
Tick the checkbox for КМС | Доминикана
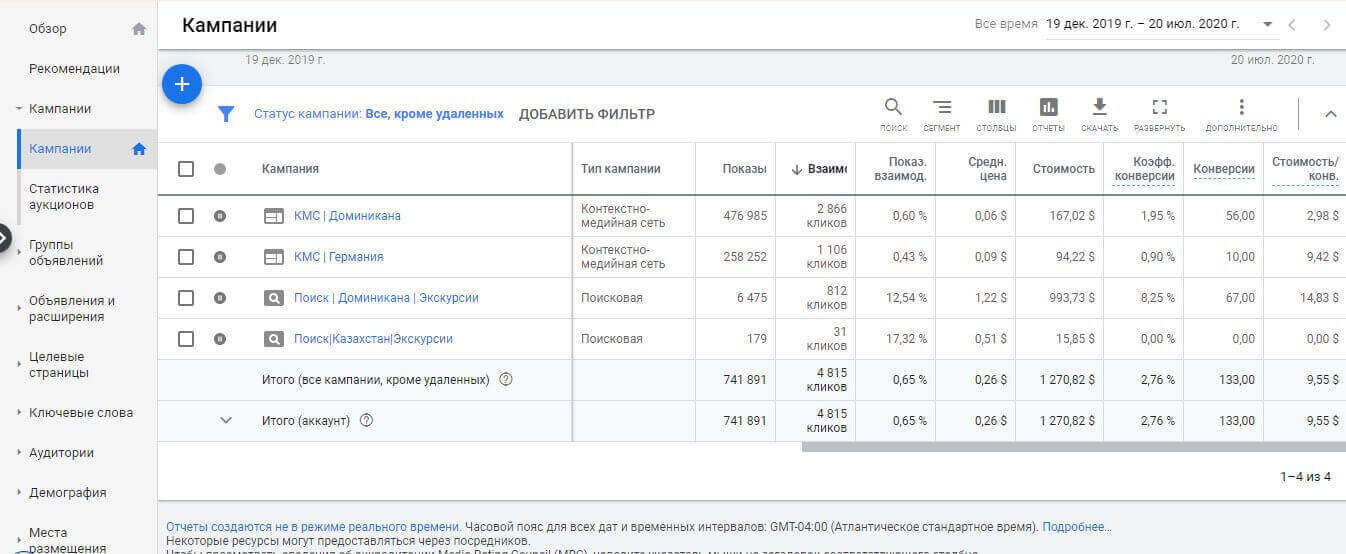pyautogui.click(x=186, y=216)
